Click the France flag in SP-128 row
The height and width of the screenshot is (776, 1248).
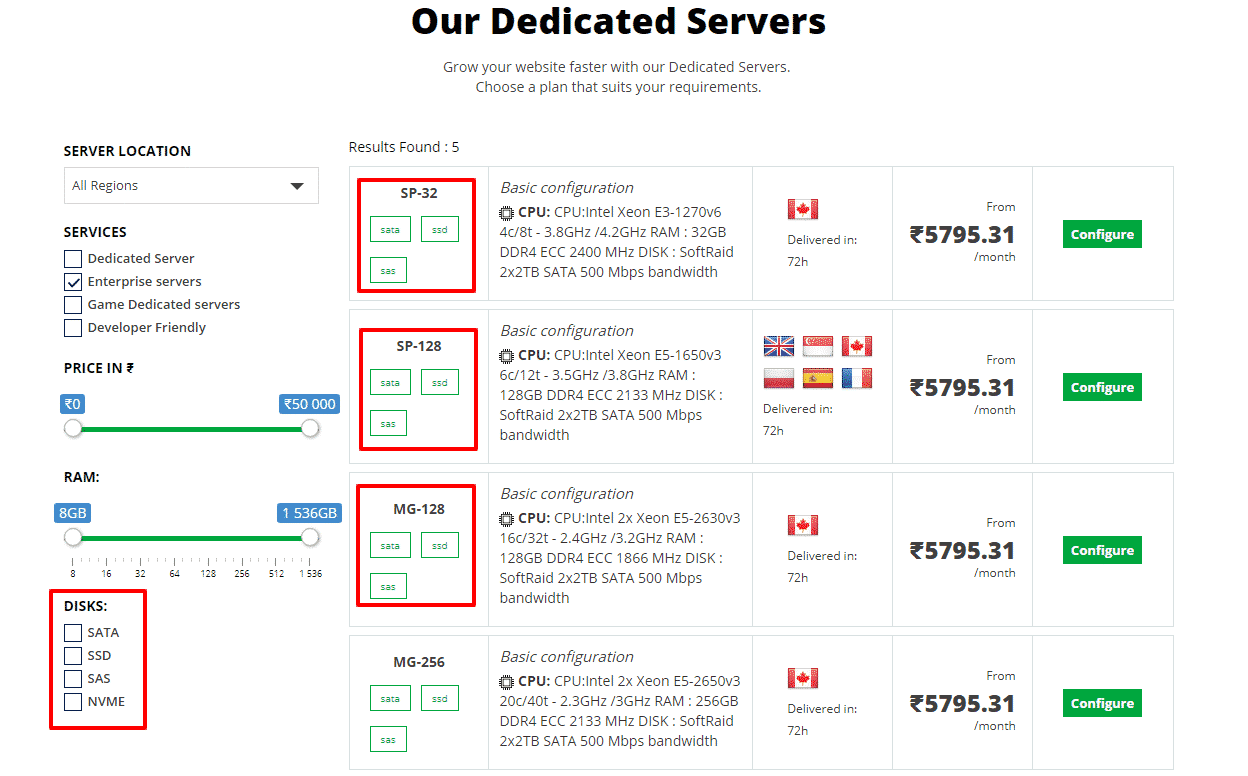tap(856, 379)
